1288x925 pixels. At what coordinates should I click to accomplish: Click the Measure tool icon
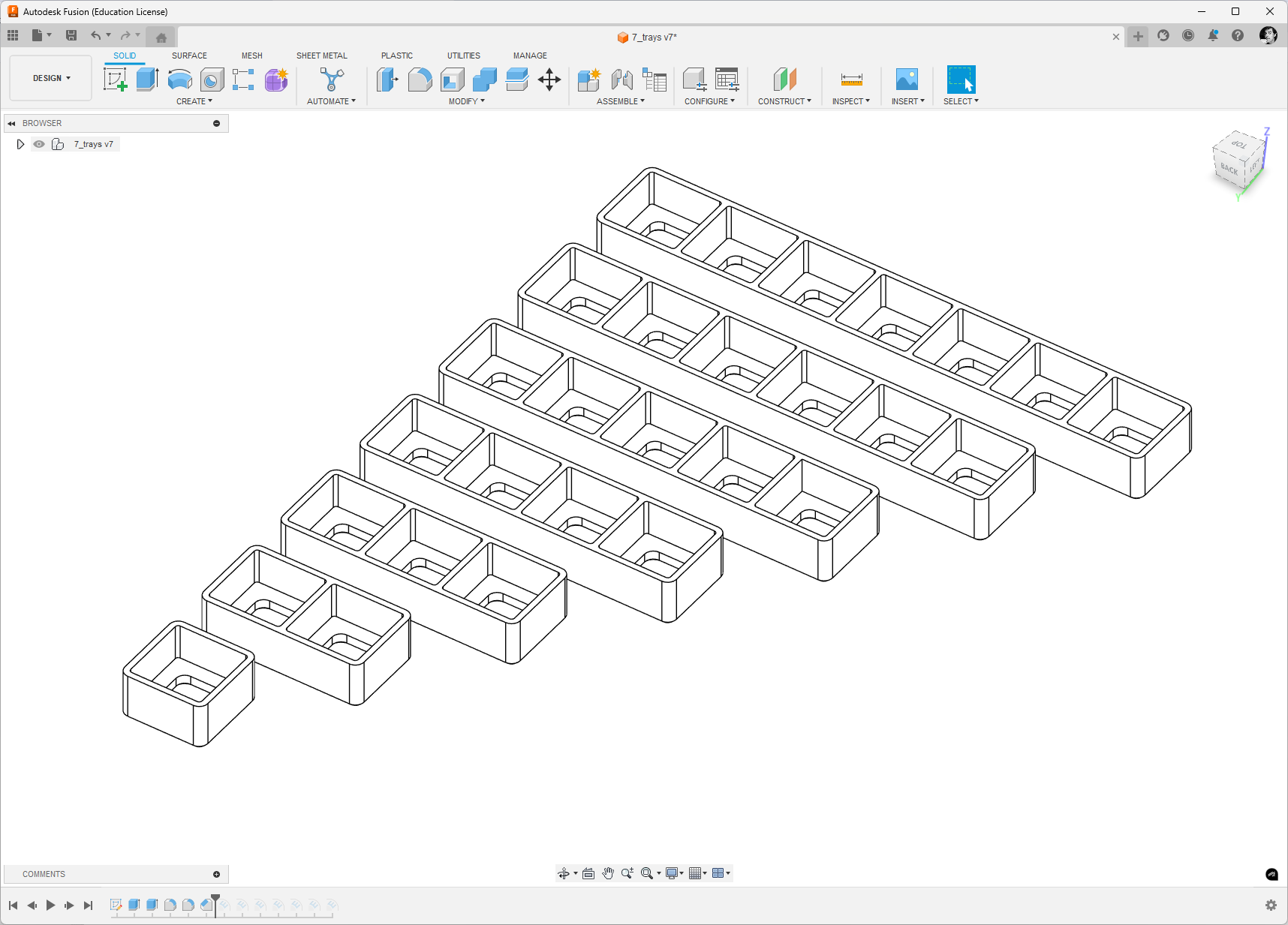pyautogui.click(x=851, y=80)
